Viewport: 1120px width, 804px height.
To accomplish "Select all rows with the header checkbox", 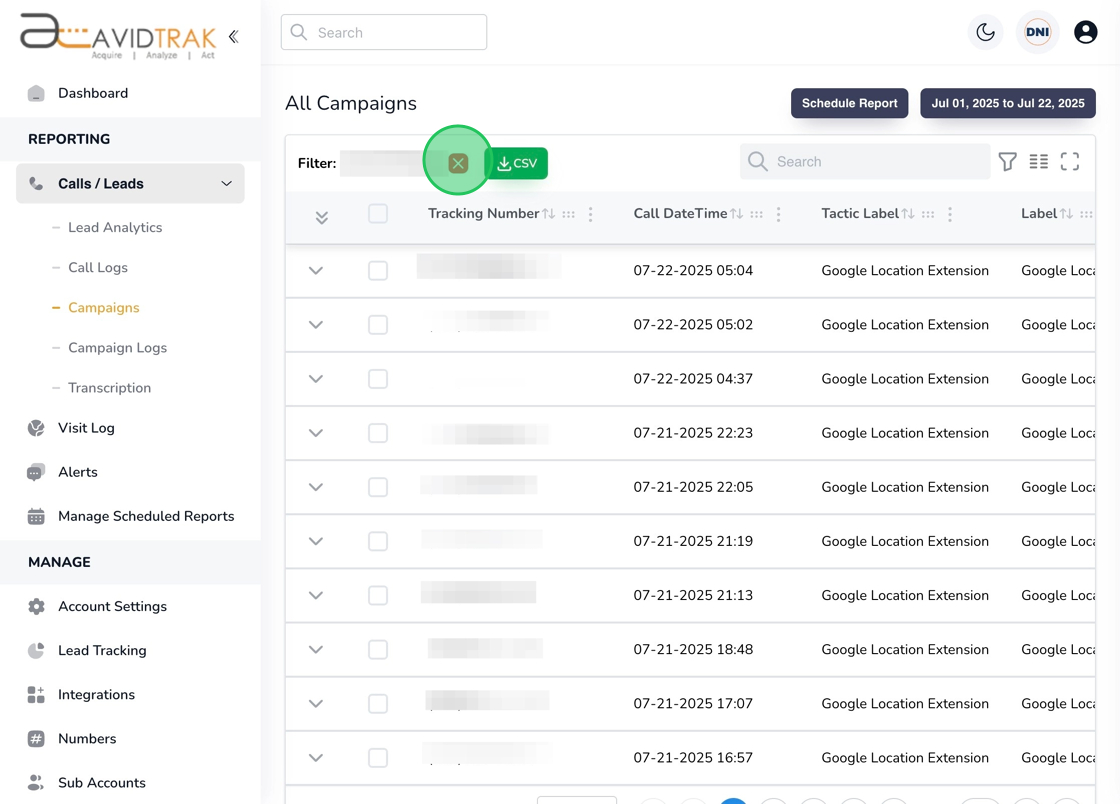I will click(378, 213).
